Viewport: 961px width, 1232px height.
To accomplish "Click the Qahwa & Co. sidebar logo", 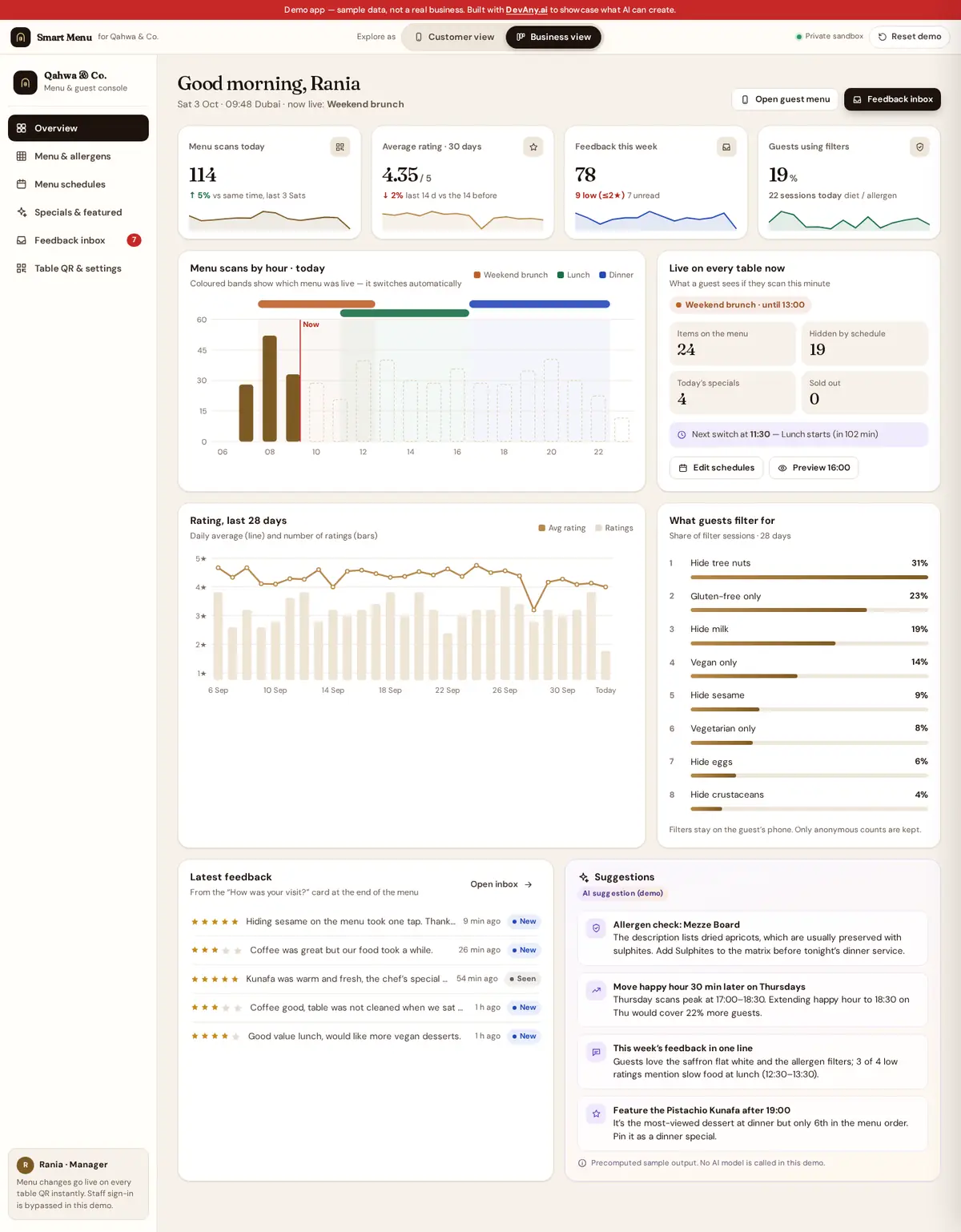I will pyautogui.click(x=26, y=82).
